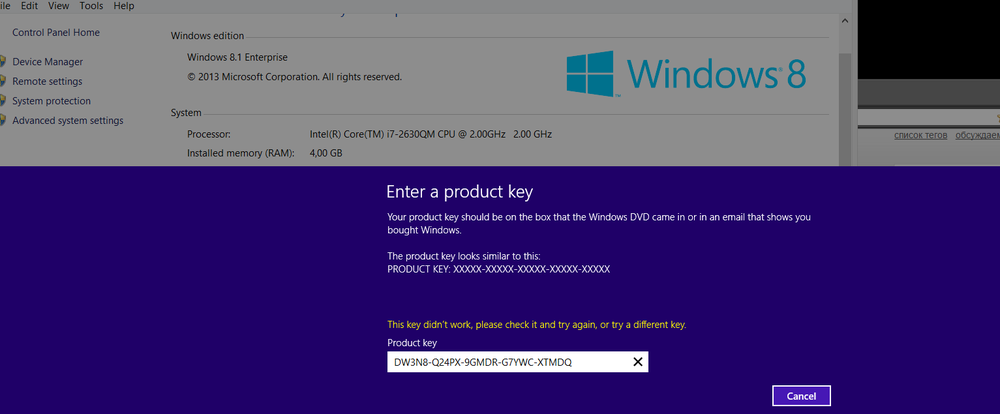Clear the product key with the X icon

point(638,362)
